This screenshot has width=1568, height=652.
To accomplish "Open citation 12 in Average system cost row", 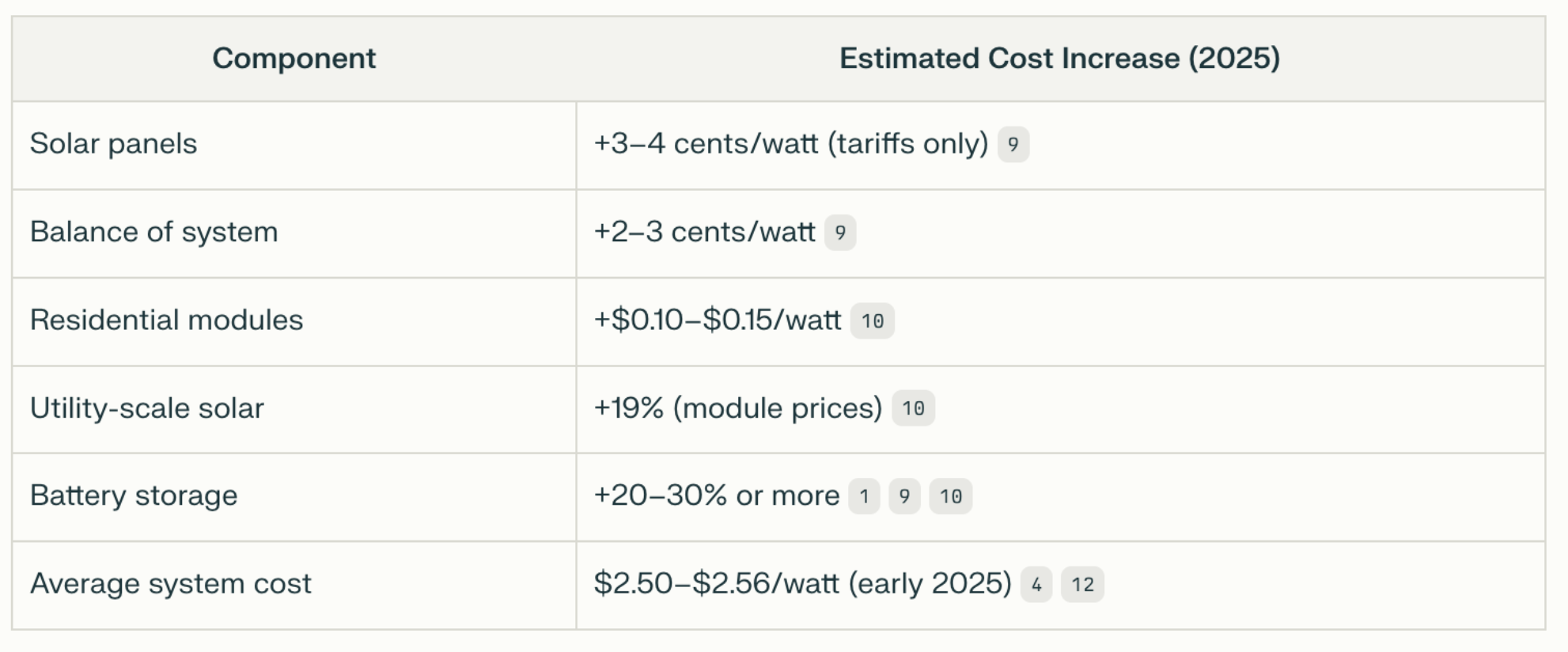I will click(x=1082, y=585).
